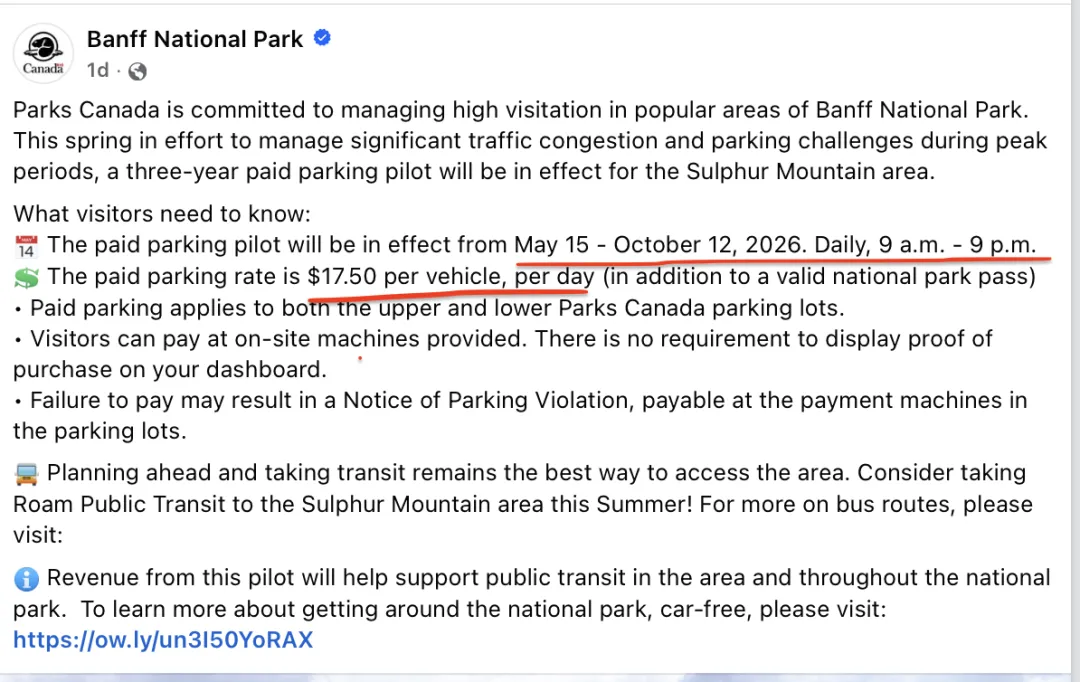Click the Sulphur Mountain area text in first paragraph
The image size is (1080, 682).
pyautogui.click(x=810, y=171)
